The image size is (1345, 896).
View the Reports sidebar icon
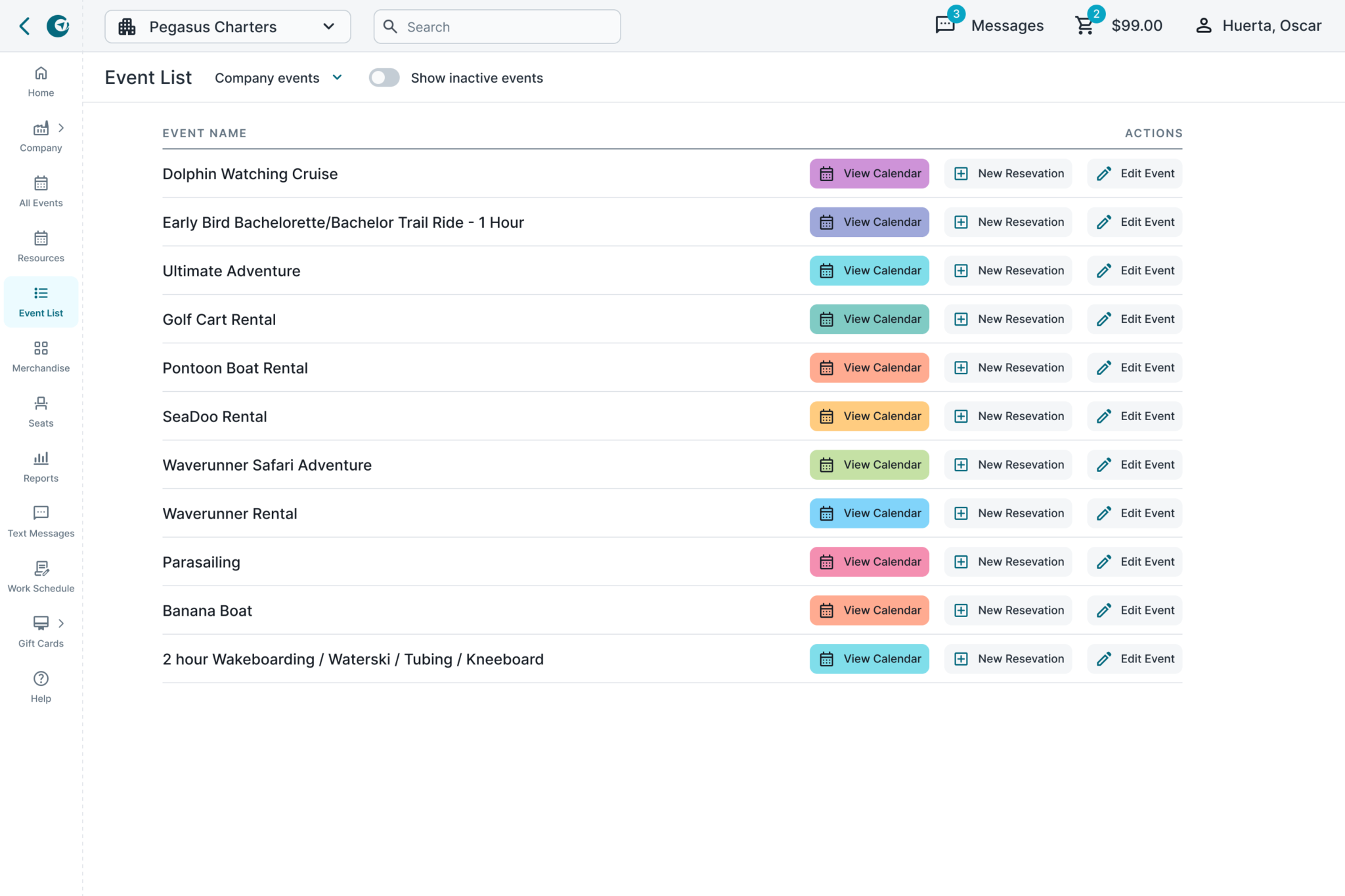click(x=41, y=464)
